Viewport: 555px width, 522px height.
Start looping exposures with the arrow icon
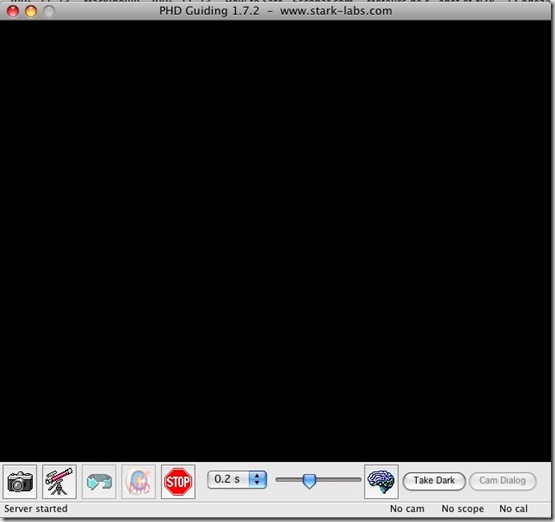coord(99,481)
